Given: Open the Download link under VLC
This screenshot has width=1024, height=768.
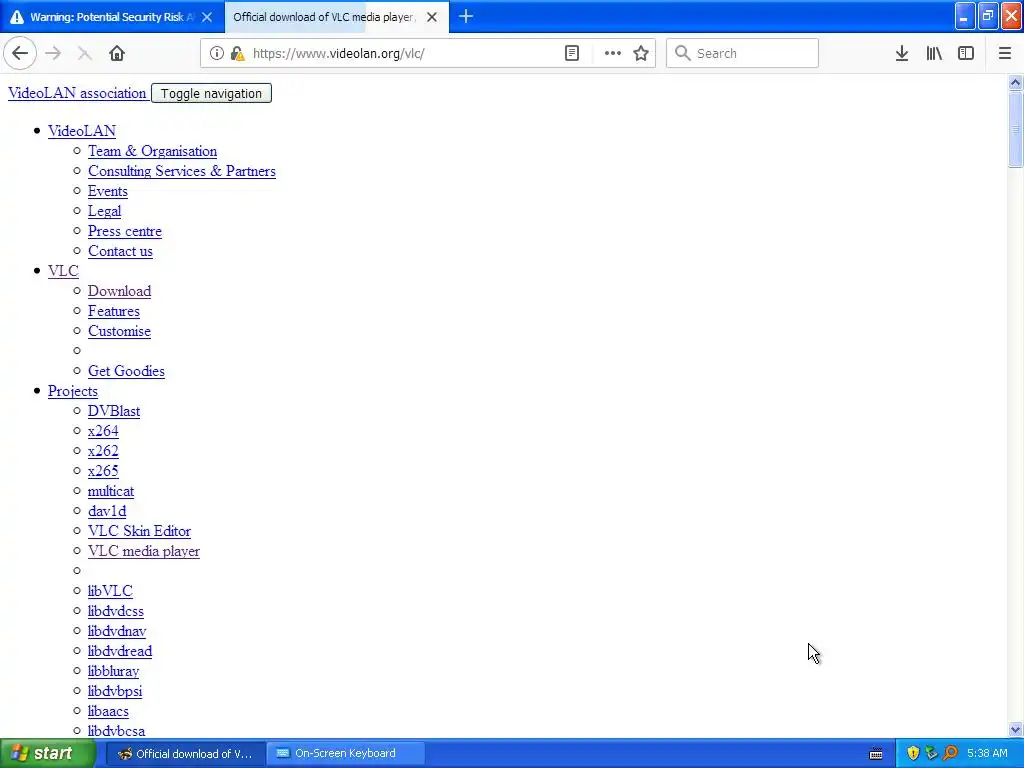Looking at the screenshot, I should (x=120, y=291).
